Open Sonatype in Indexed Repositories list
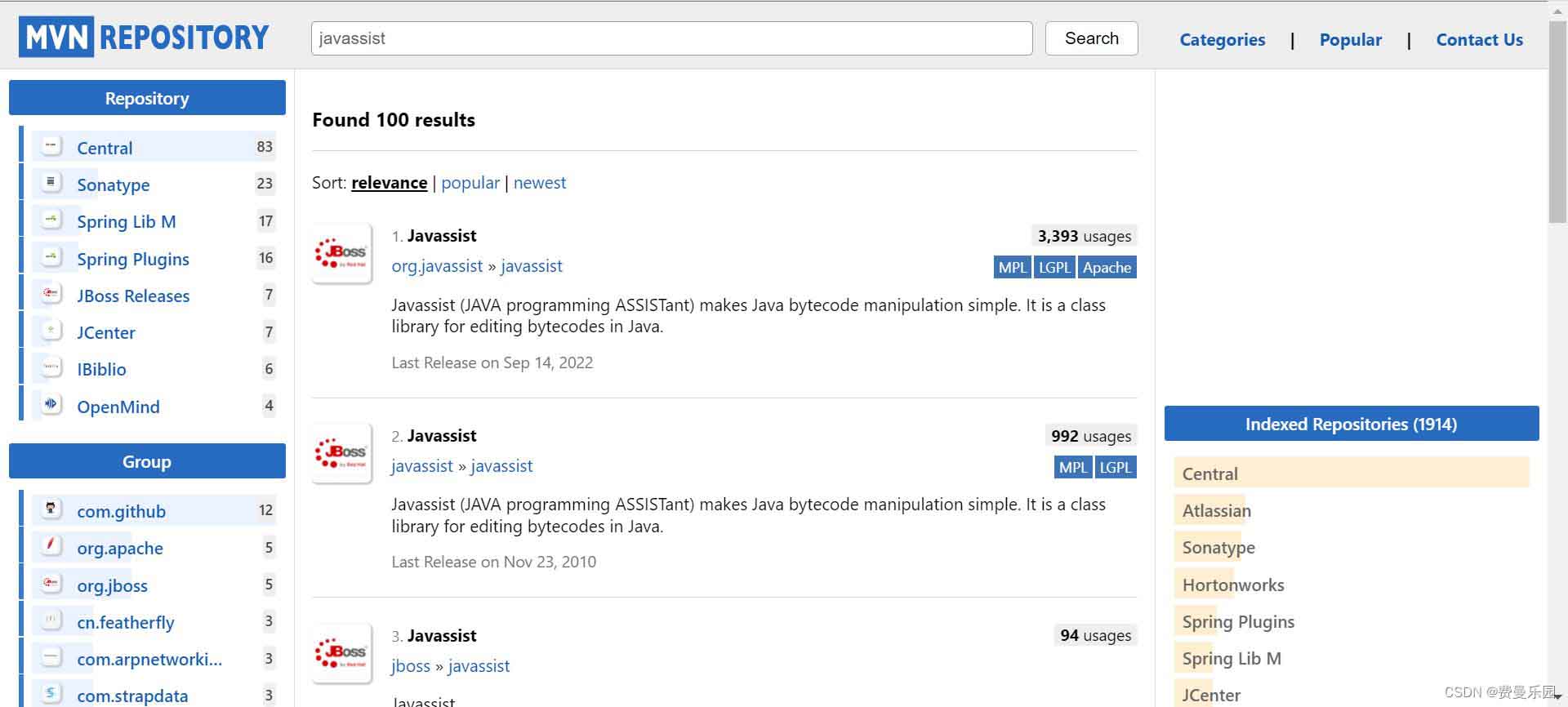1568x707 pixels. click(1218, 548)
